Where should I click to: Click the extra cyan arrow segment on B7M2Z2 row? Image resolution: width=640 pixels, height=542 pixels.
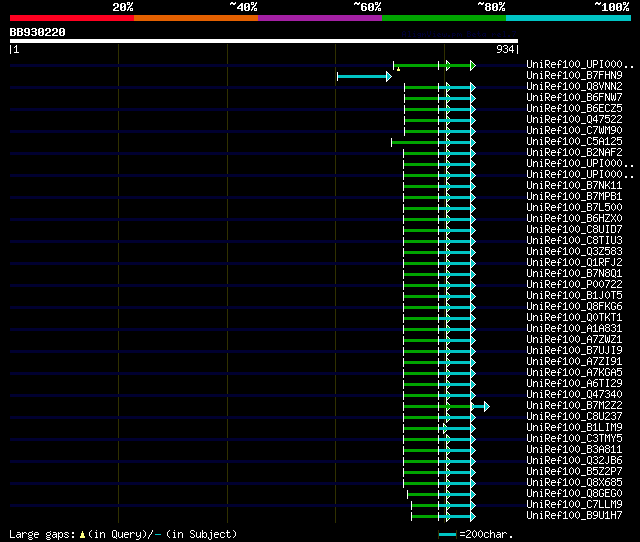click(x=482, y=406)
